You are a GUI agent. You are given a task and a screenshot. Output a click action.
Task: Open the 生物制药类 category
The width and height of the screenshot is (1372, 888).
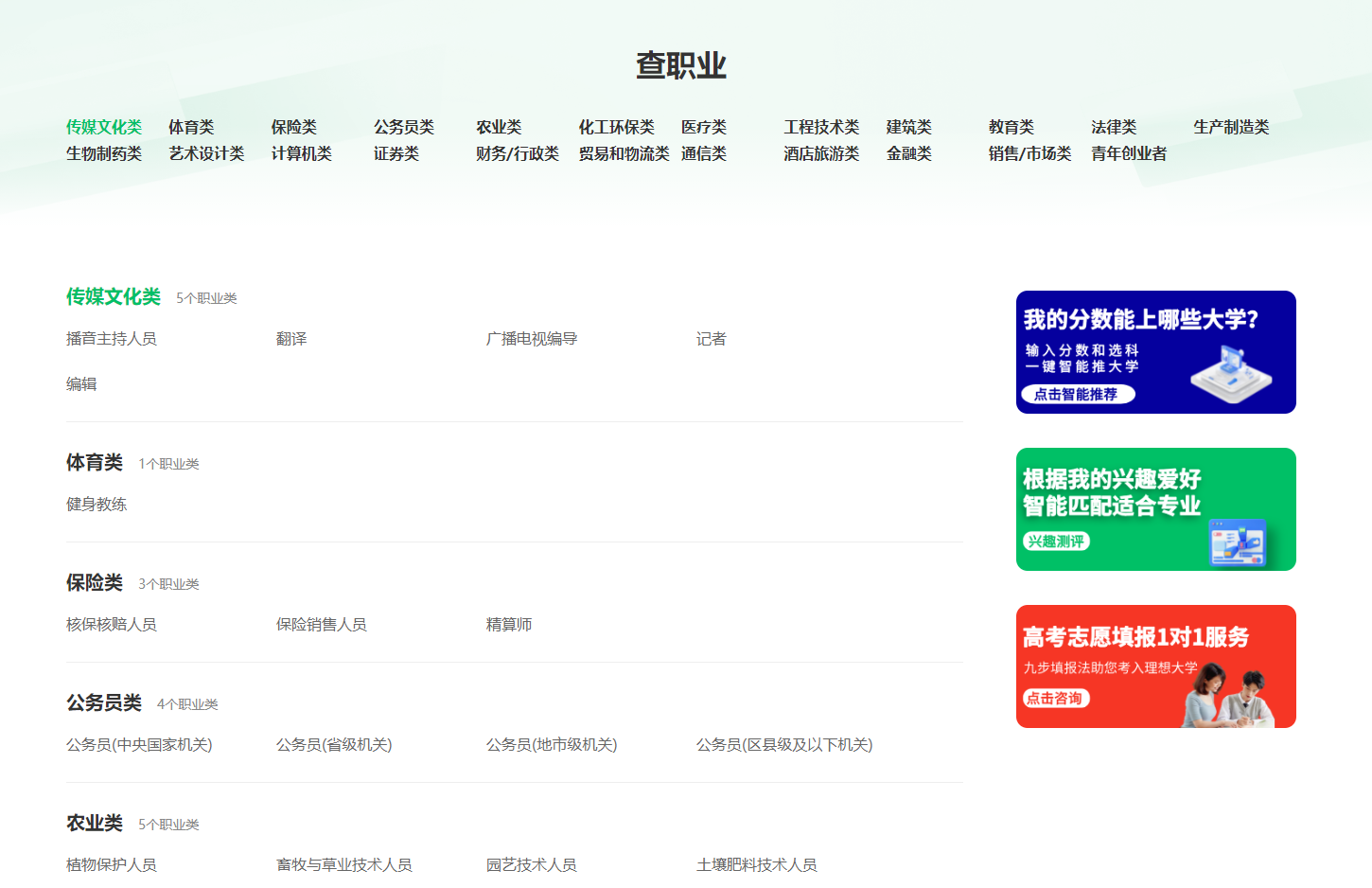(x=104, y=153)
